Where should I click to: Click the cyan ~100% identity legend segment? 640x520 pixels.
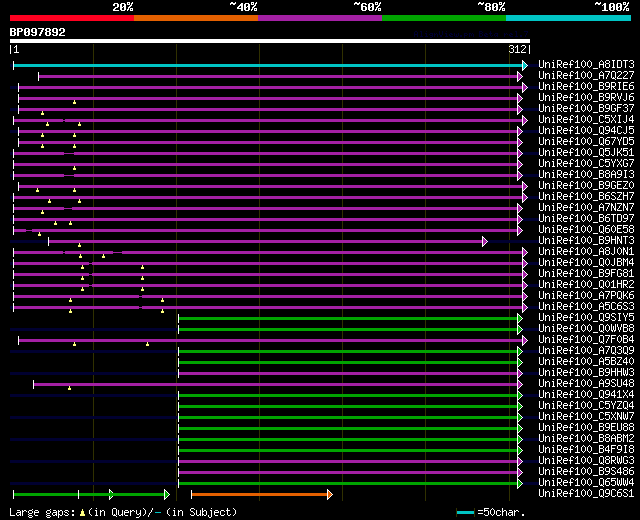click(567, 17)
